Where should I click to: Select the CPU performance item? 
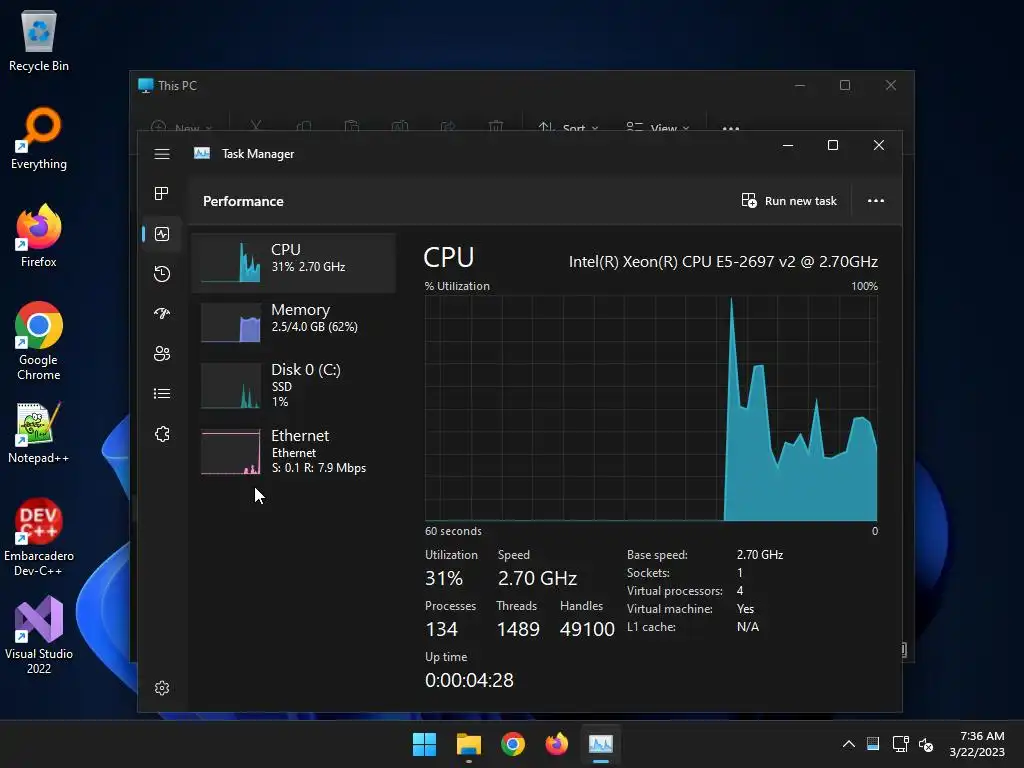(294, 263)
